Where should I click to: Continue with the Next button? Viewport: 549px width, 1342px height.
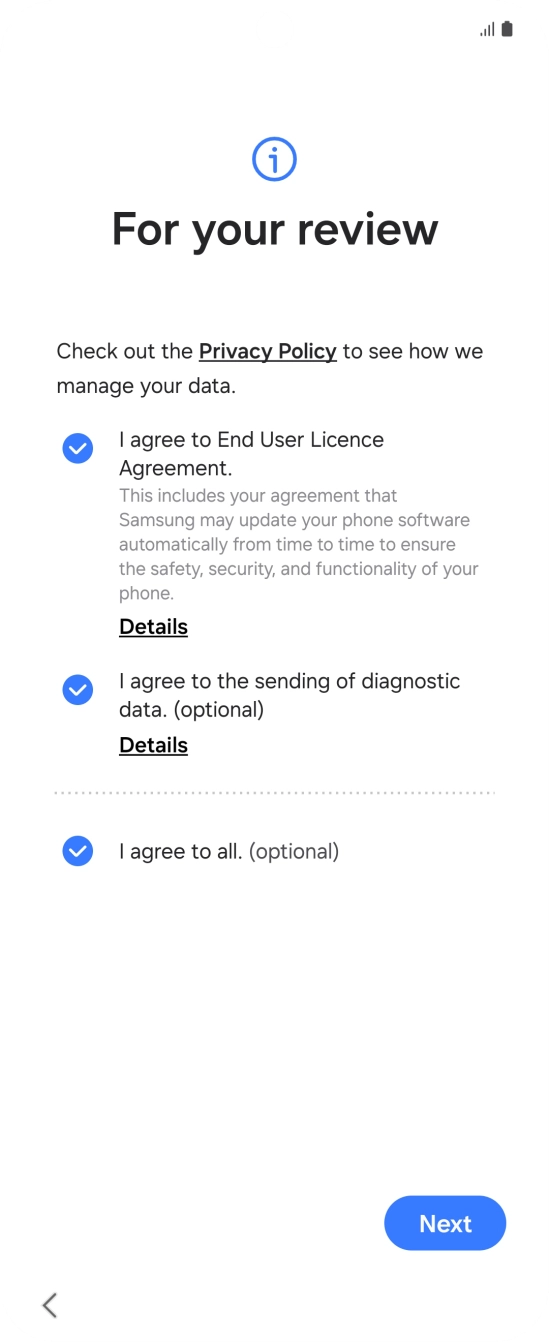point(445,1223)
